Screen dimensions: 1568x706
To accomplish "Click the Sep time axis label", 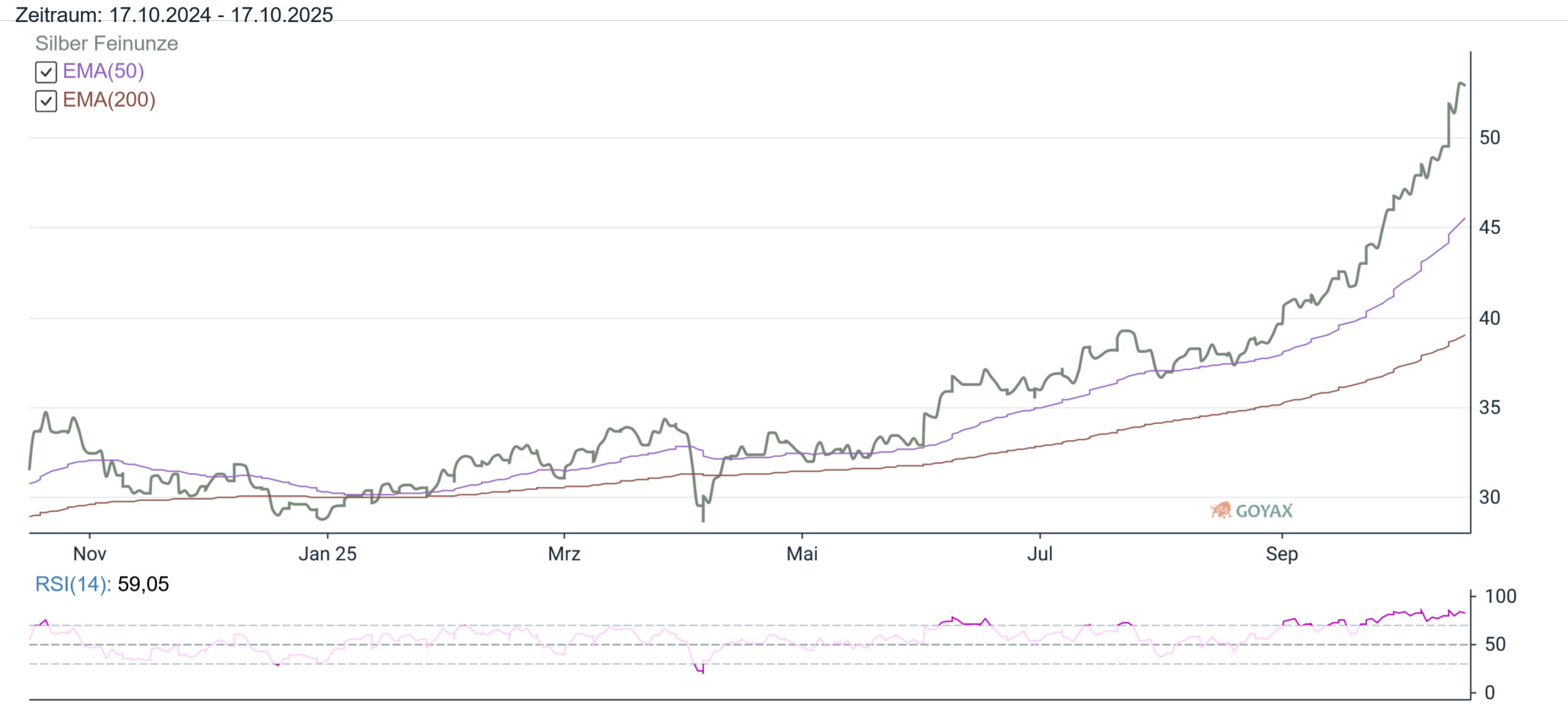I will pos(1281,554).
